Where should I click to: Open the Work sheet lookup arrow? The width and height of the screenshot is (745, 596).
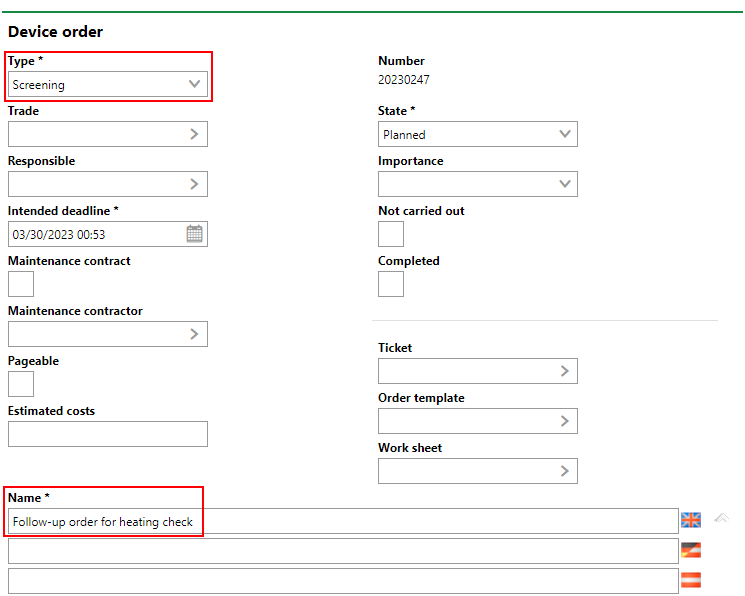564,471
